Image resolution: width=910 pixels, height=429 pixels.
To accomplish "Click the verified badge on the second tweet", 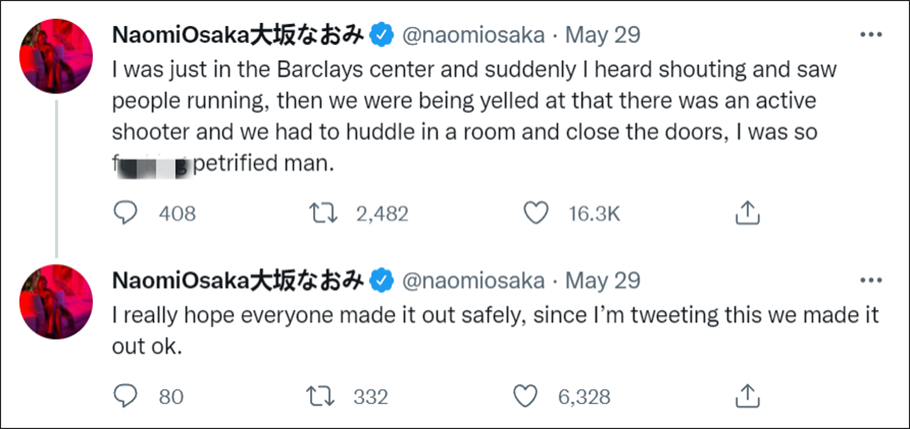I will [380, 279].
